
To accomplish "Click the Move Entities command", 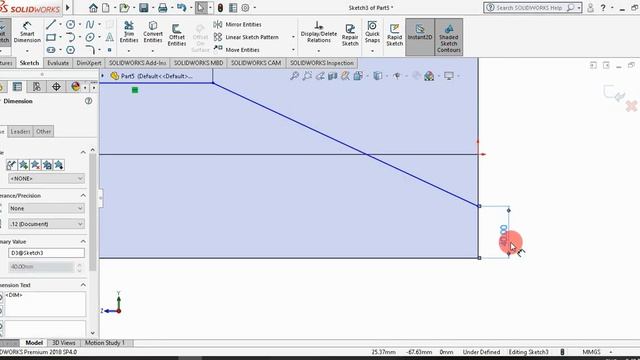I will [x=237, y=50].
